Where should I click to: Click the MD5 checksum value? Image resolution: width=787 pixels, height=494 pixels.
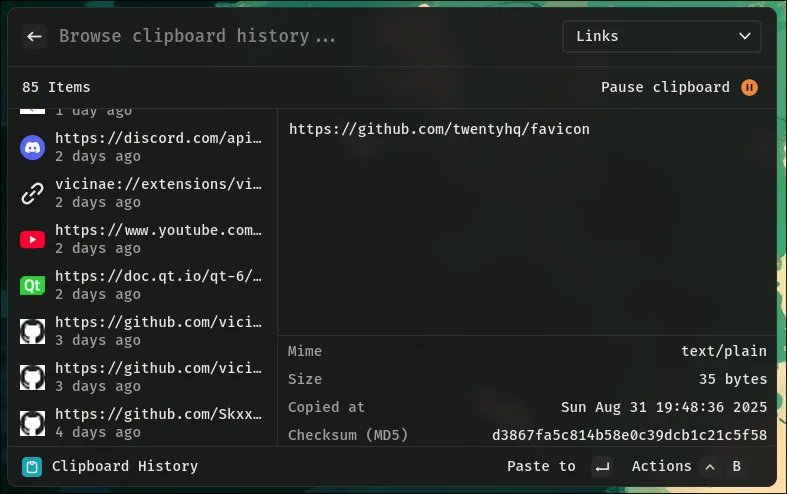(629, 435)
